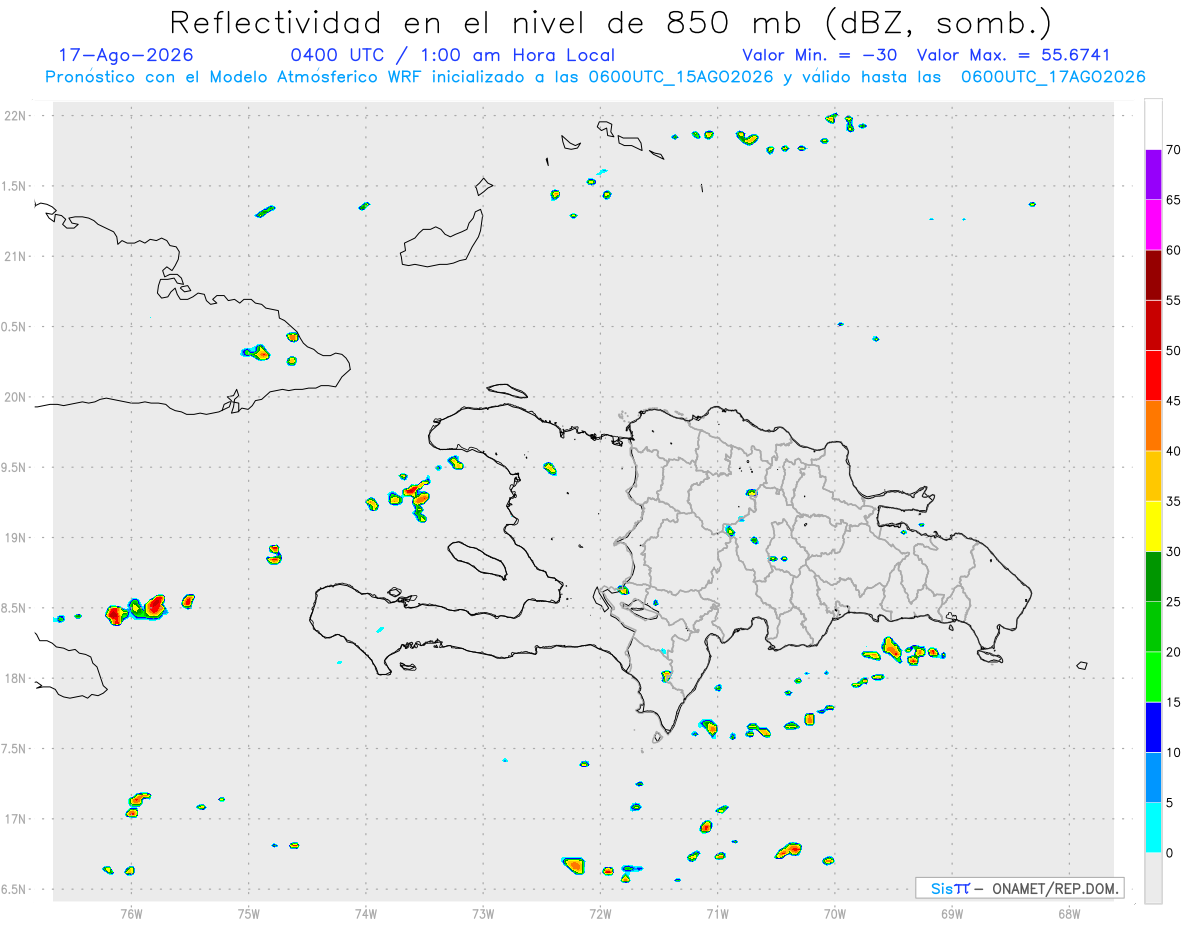Click the 'SisTT - ONAMET/REP.DOM.' credit box
Screen dimensions: 1200x927
pos(1019,888)
